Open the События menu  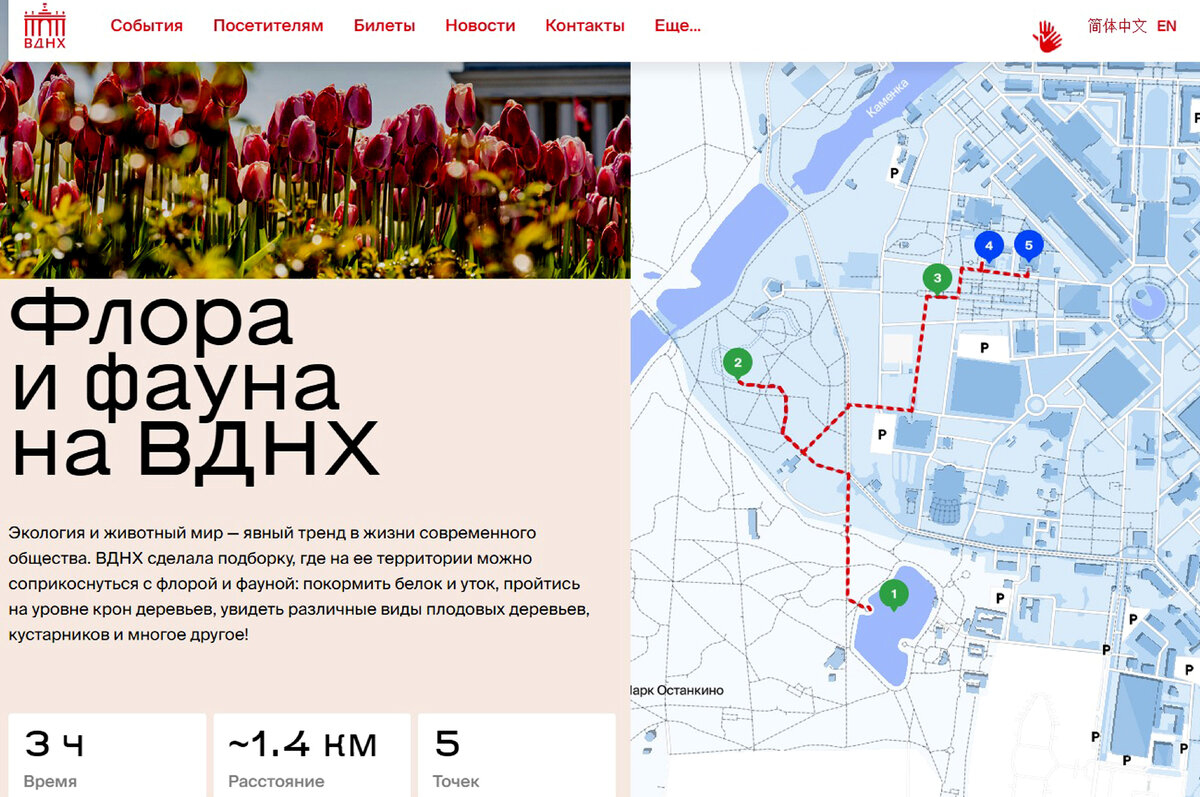click(x=147, y=26)
